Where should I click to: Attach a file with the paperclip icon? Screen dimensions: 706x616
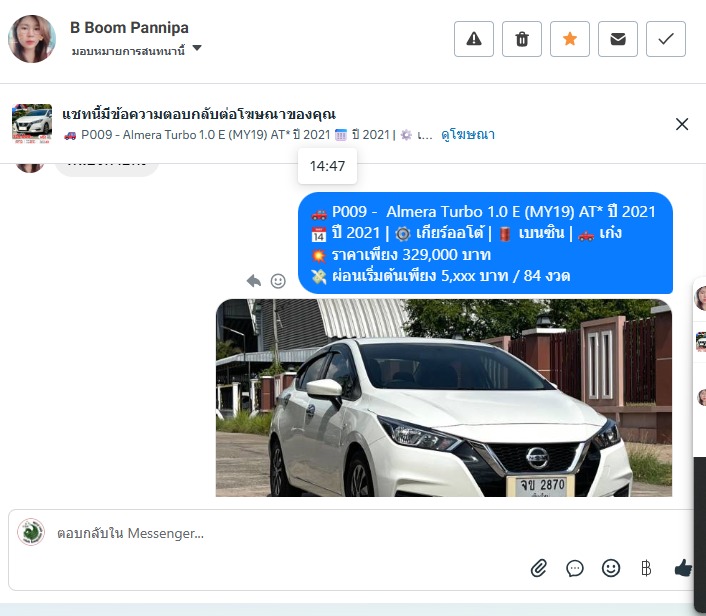[539, 568]
